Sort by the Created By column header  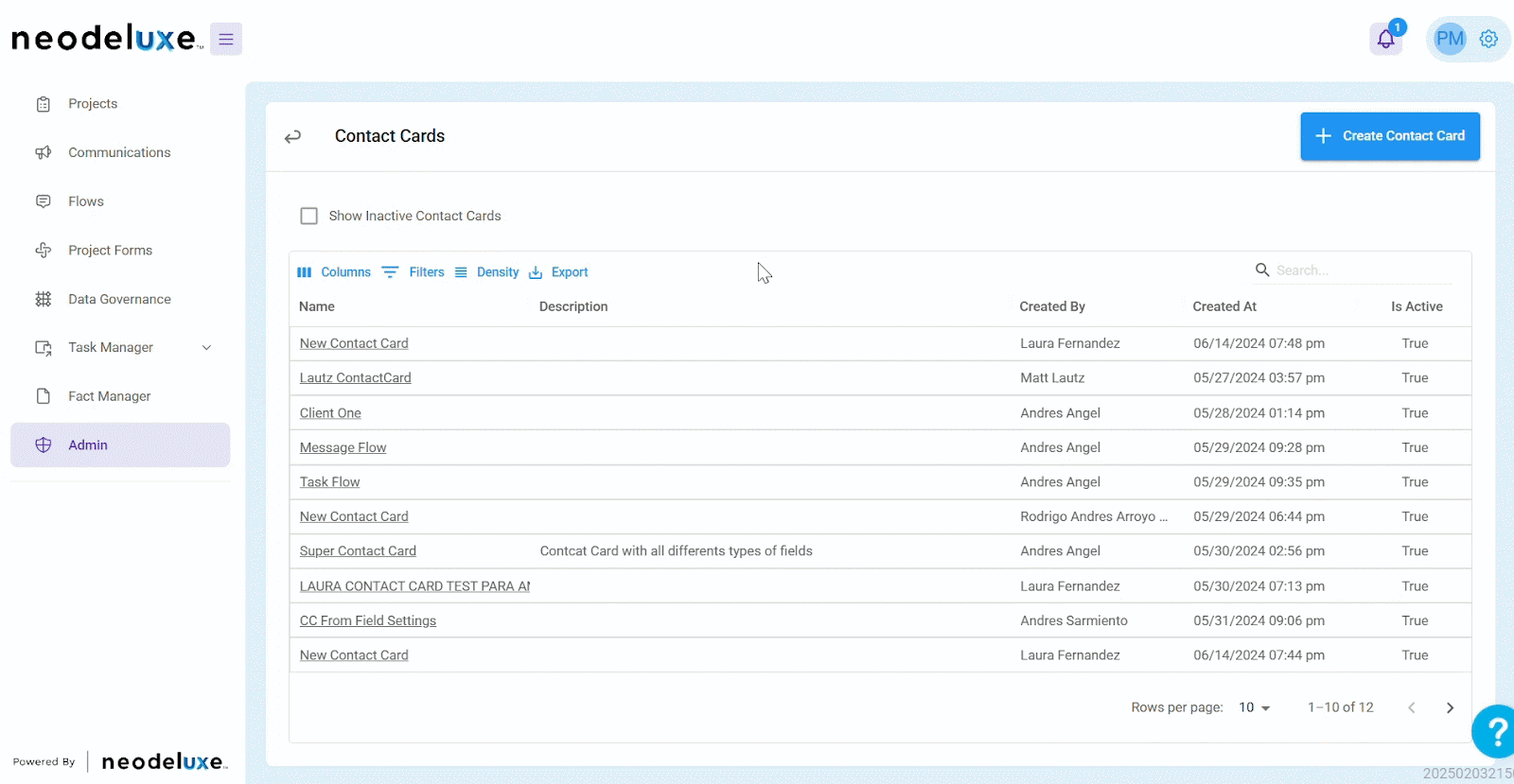(x=1052, y=306)
